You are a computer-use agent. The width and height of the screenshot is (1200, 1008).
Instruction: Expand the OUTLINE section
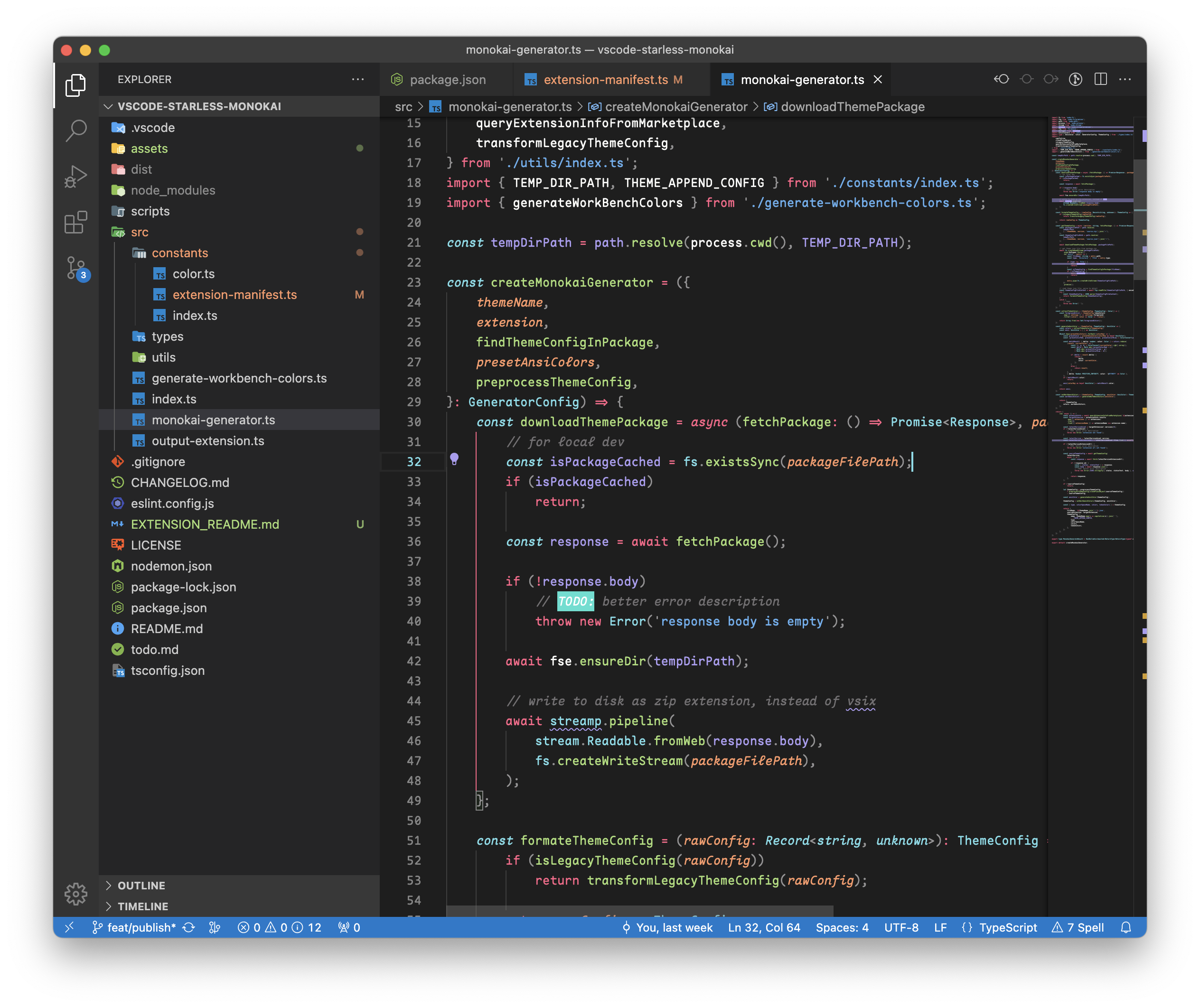point(141,885)
